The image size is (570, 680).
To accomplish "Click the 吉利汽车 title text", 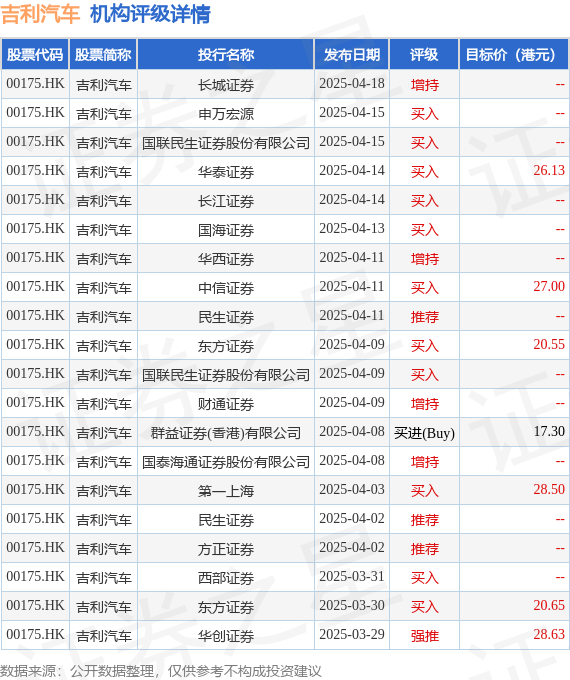I will [x=40, y=14].
